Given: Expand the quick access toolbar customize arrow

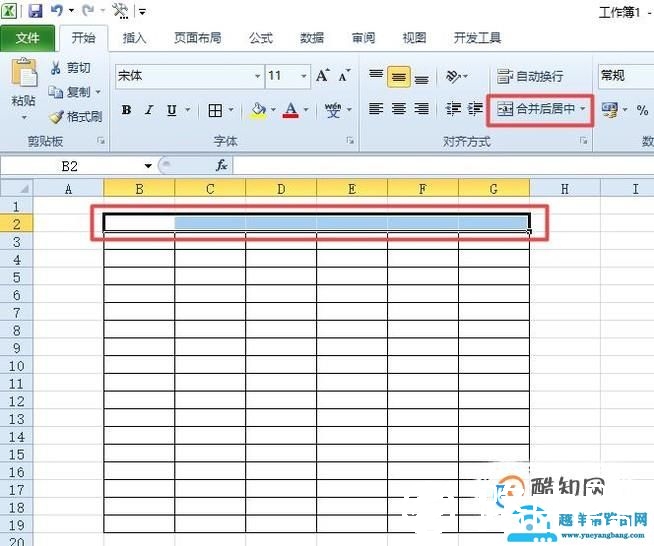Looking at the screenshot, I should (142, 12).
